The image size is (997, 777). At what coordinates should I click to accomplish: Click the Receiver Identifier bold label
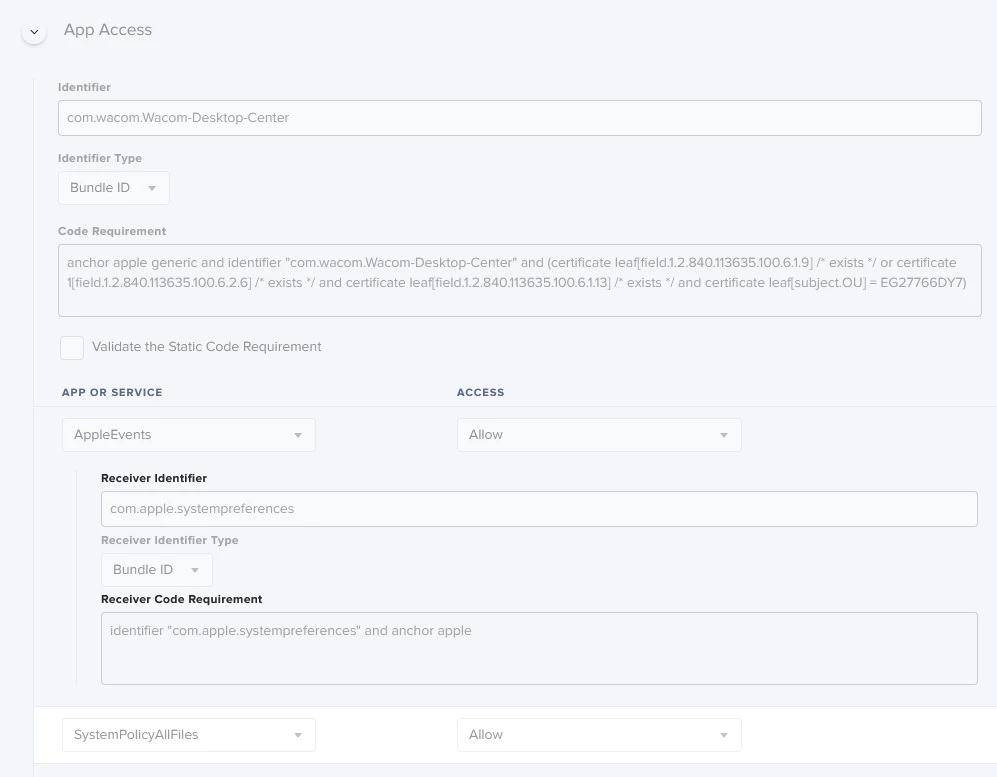pyautogui.click(x=154, y=478)
